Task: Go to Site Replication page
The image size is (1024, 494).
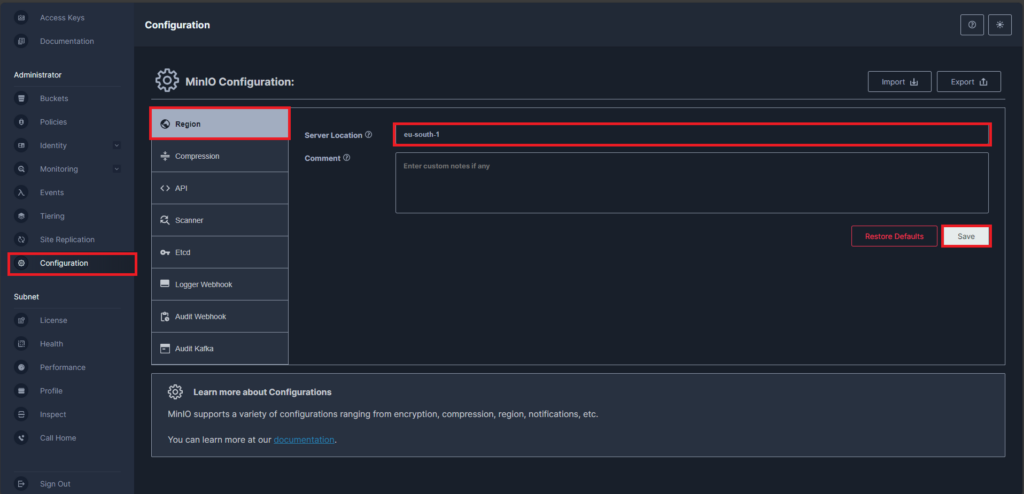Action: [67, 240]
